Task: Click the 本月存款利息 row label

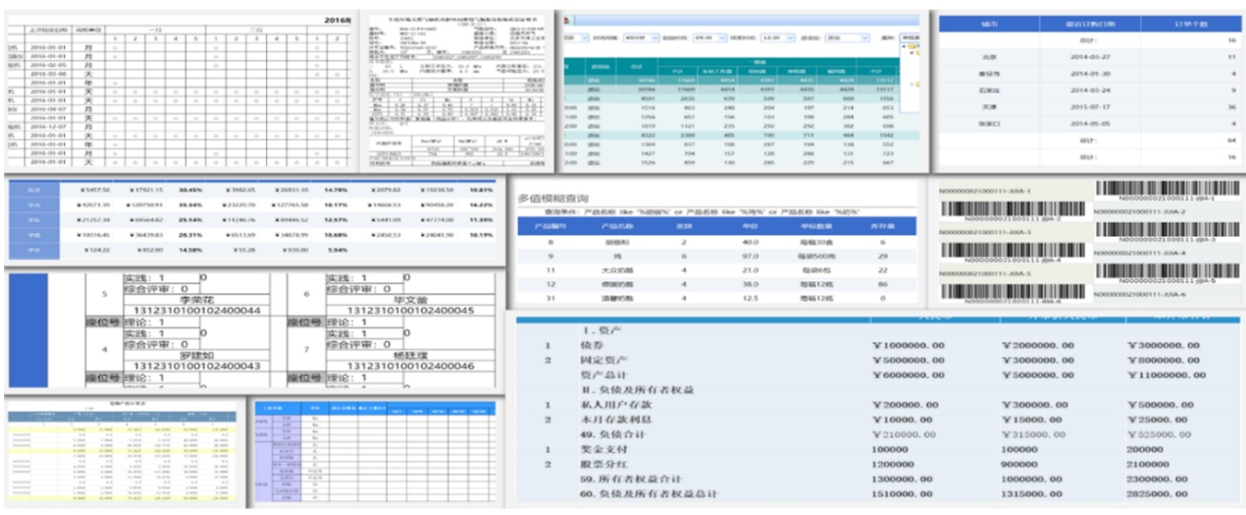Action: tap(616, 420)
